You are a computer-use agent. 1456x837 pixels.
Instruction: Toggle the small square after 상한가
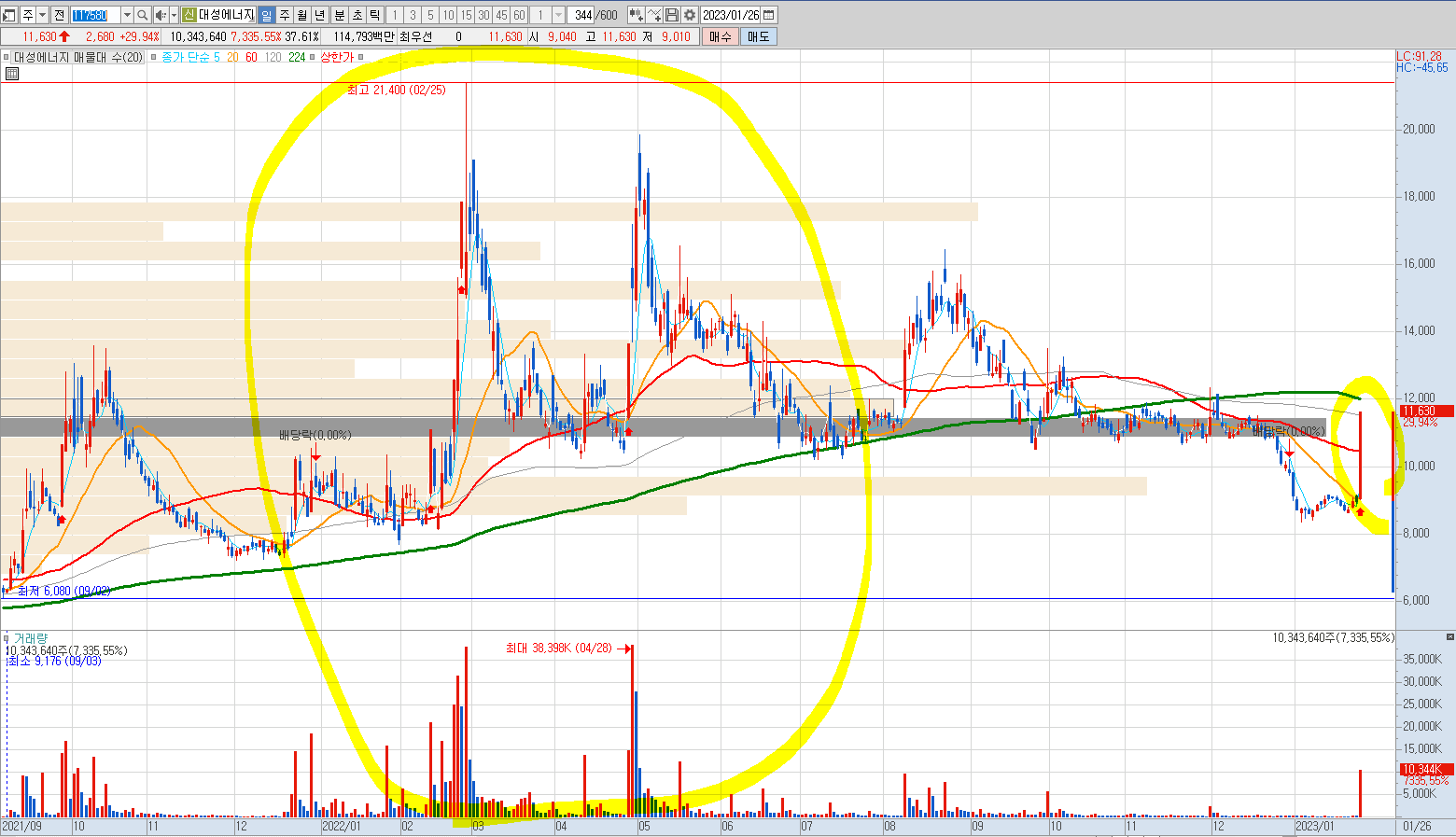[x=361, y=57]
